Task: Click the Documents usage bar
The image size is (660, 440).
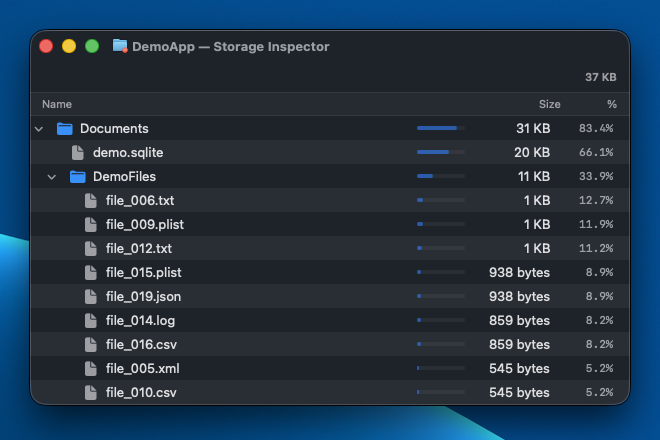Action: click(441, 128)
